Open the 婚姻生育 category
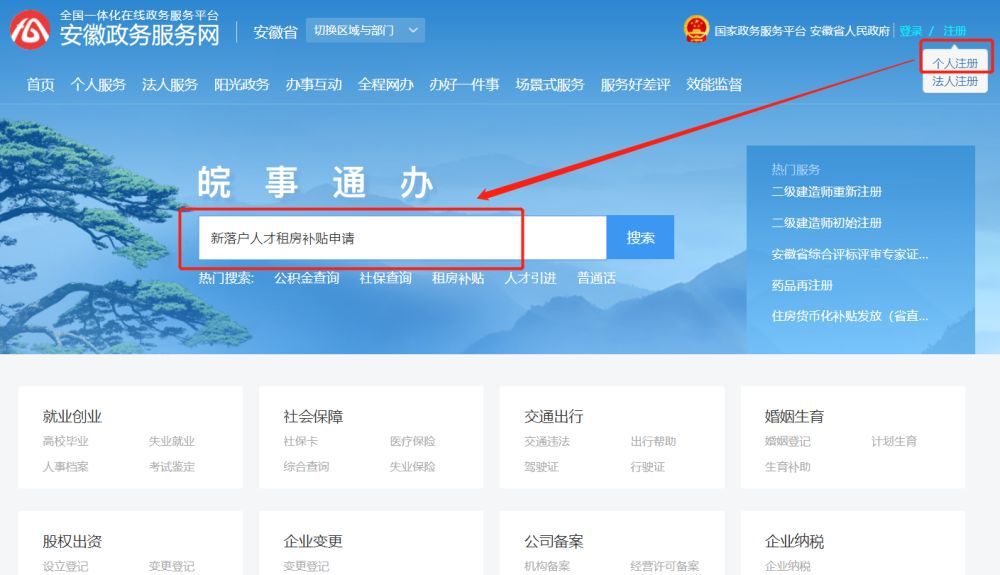 tap(794, 417)
